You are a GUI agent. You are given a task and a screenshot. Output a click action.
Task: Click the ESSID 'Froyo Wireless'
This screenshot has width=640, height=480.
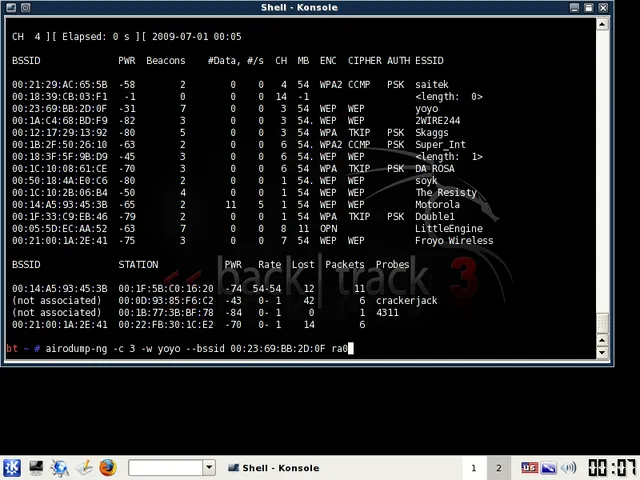point(454,240)
